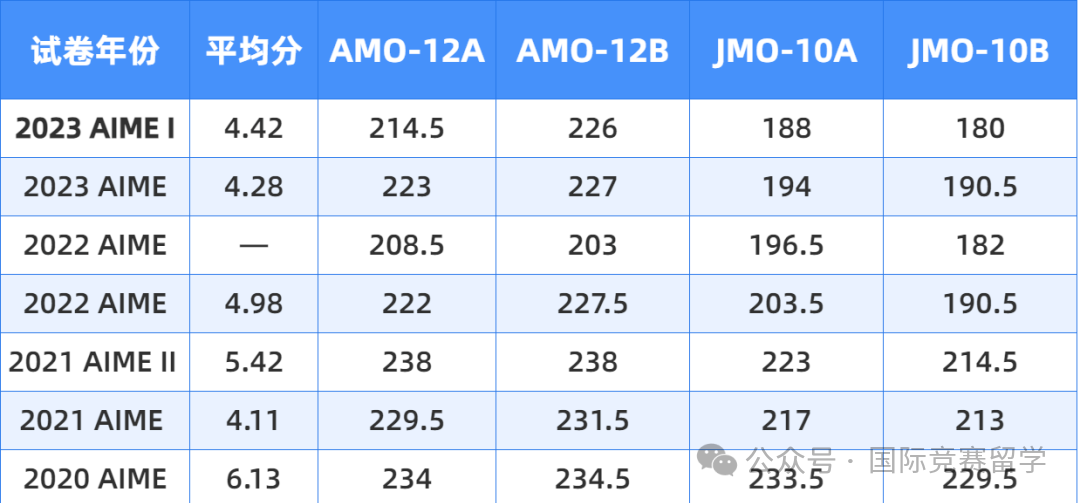1080x503 pixels.
Task: Select the 2023 AIME I row label
Action: (x=95, y=128)
